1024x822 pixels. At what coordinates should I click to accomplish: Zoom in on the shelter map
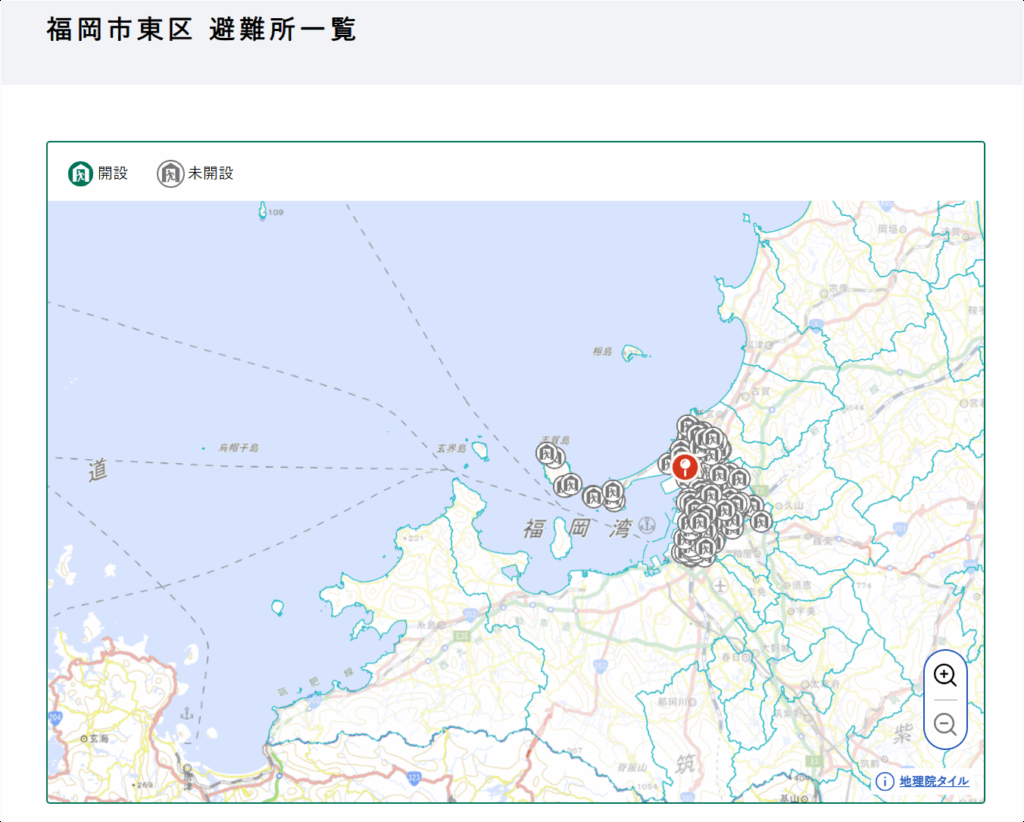945,675
